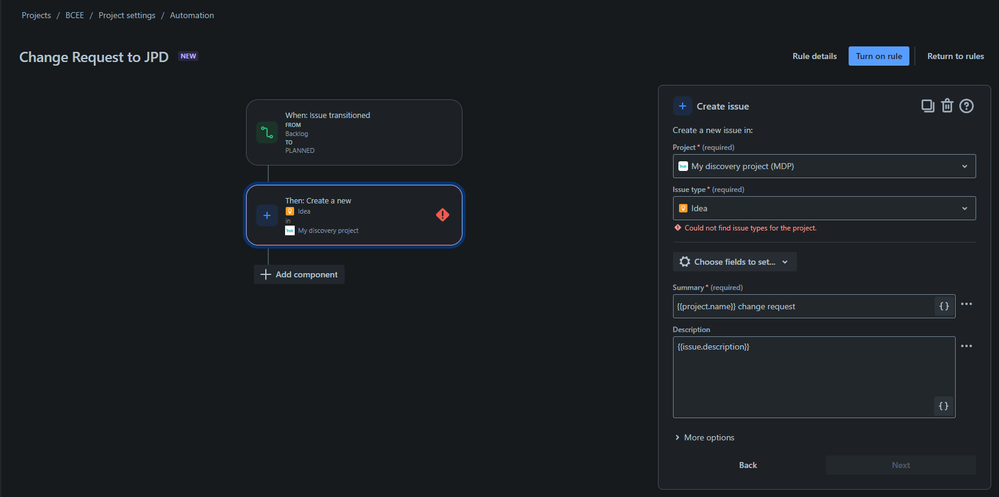
Task: Click the red error icon on action card
Action: pos(443,215)
